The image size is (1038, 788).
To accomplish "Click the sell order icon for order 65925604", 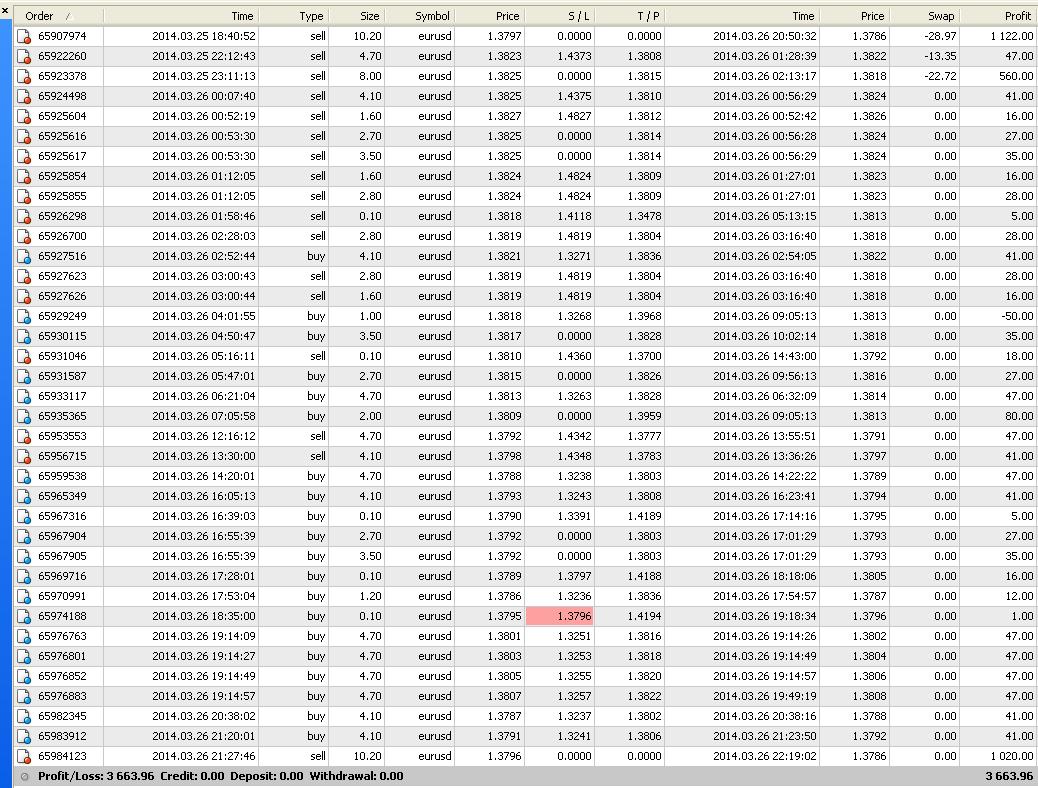I will tap(24, 117).
